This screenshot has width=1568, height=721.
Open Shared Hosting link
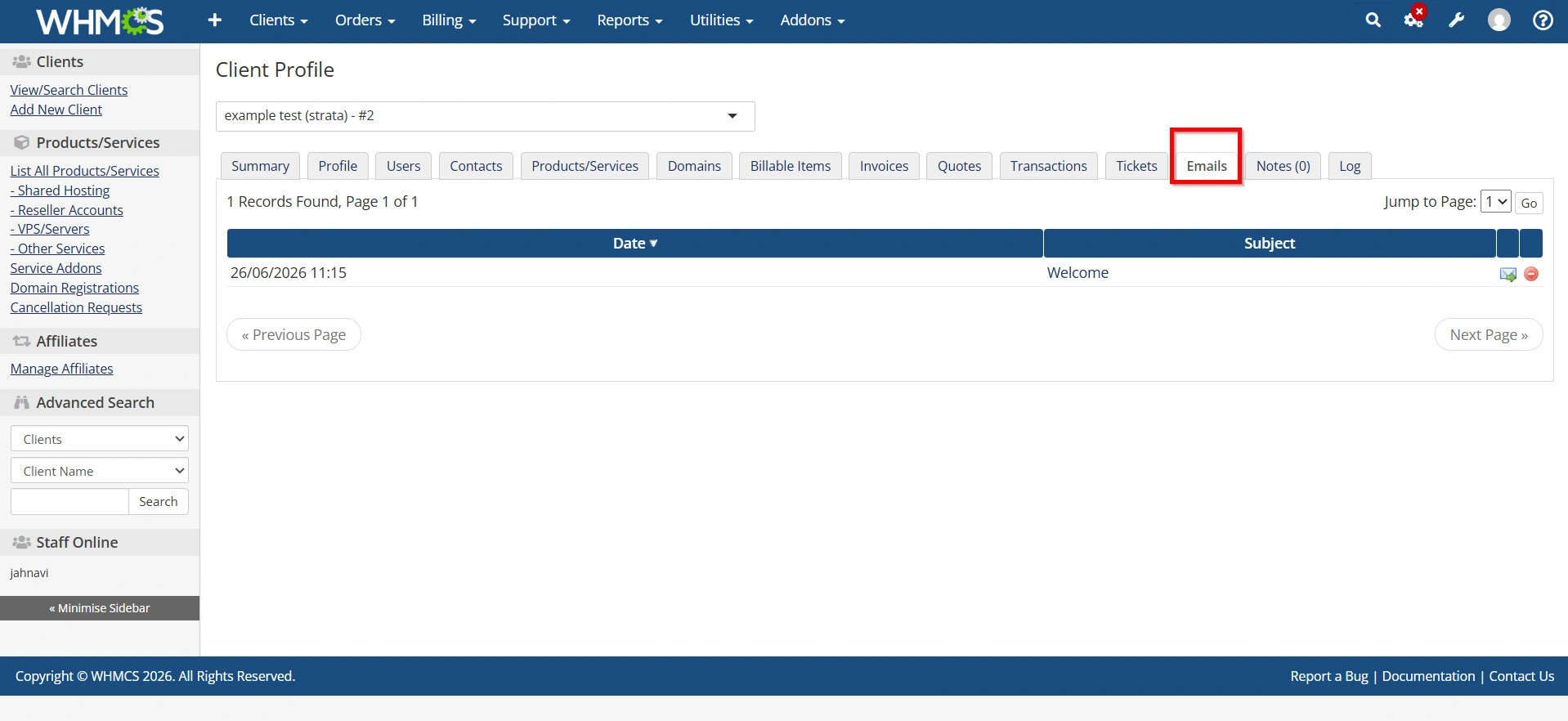[x=60, y=190]
